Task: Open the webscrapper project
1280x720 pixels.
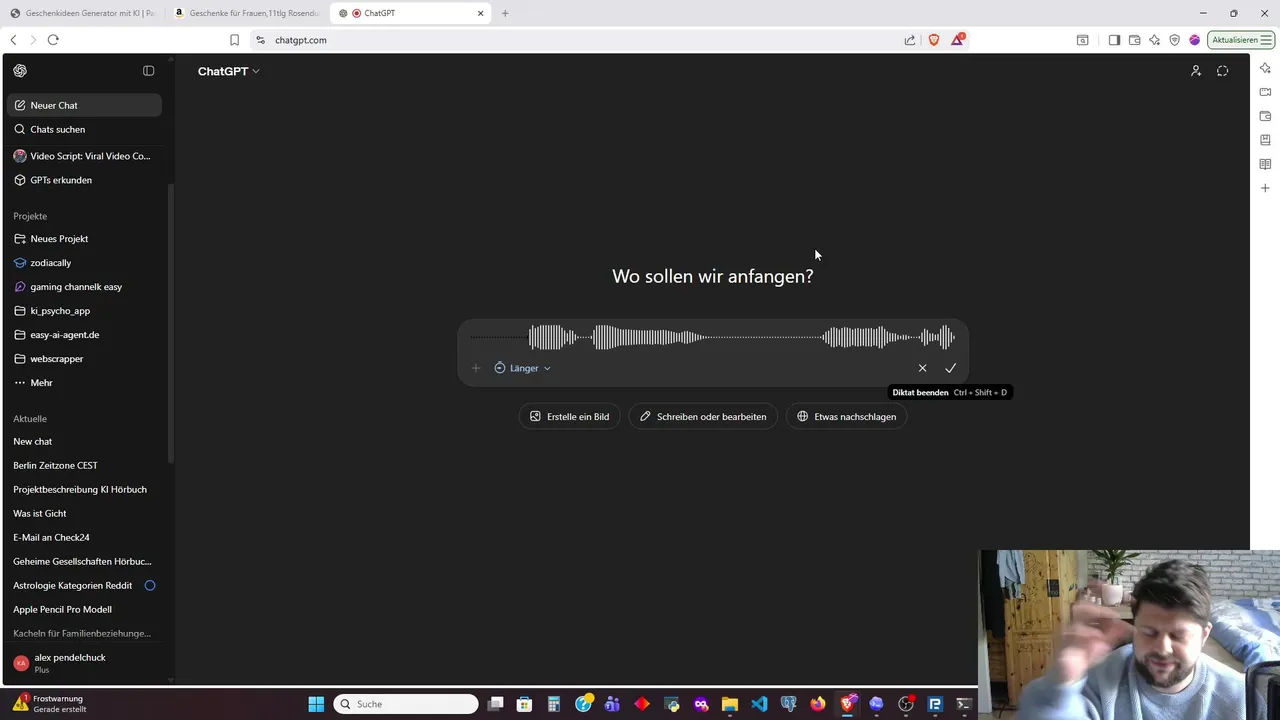Action: pyautogui.click(x=84, y=359)
